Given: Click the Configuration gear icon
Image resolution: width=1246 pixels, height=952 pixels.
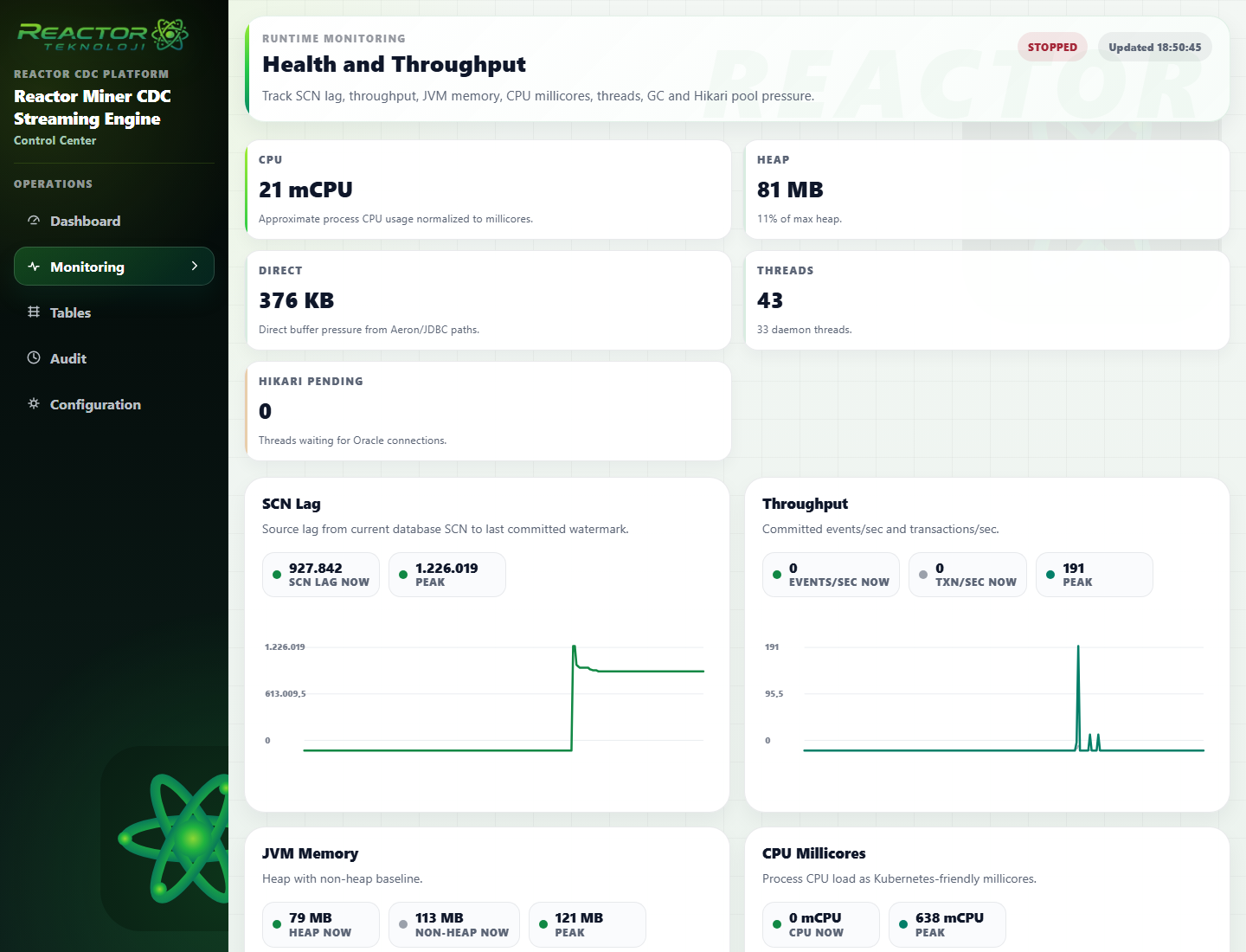Looking at the screenshot, I should pos(34,404).
